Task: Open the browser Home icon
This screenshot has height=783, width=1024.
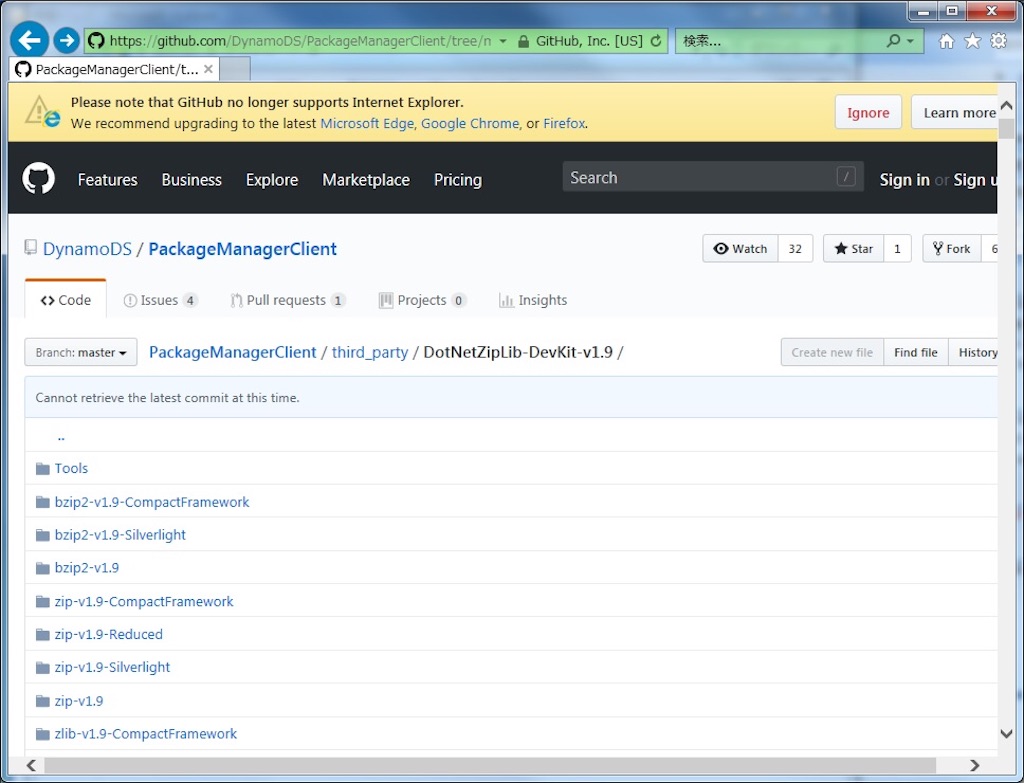Action: [946, 41]
